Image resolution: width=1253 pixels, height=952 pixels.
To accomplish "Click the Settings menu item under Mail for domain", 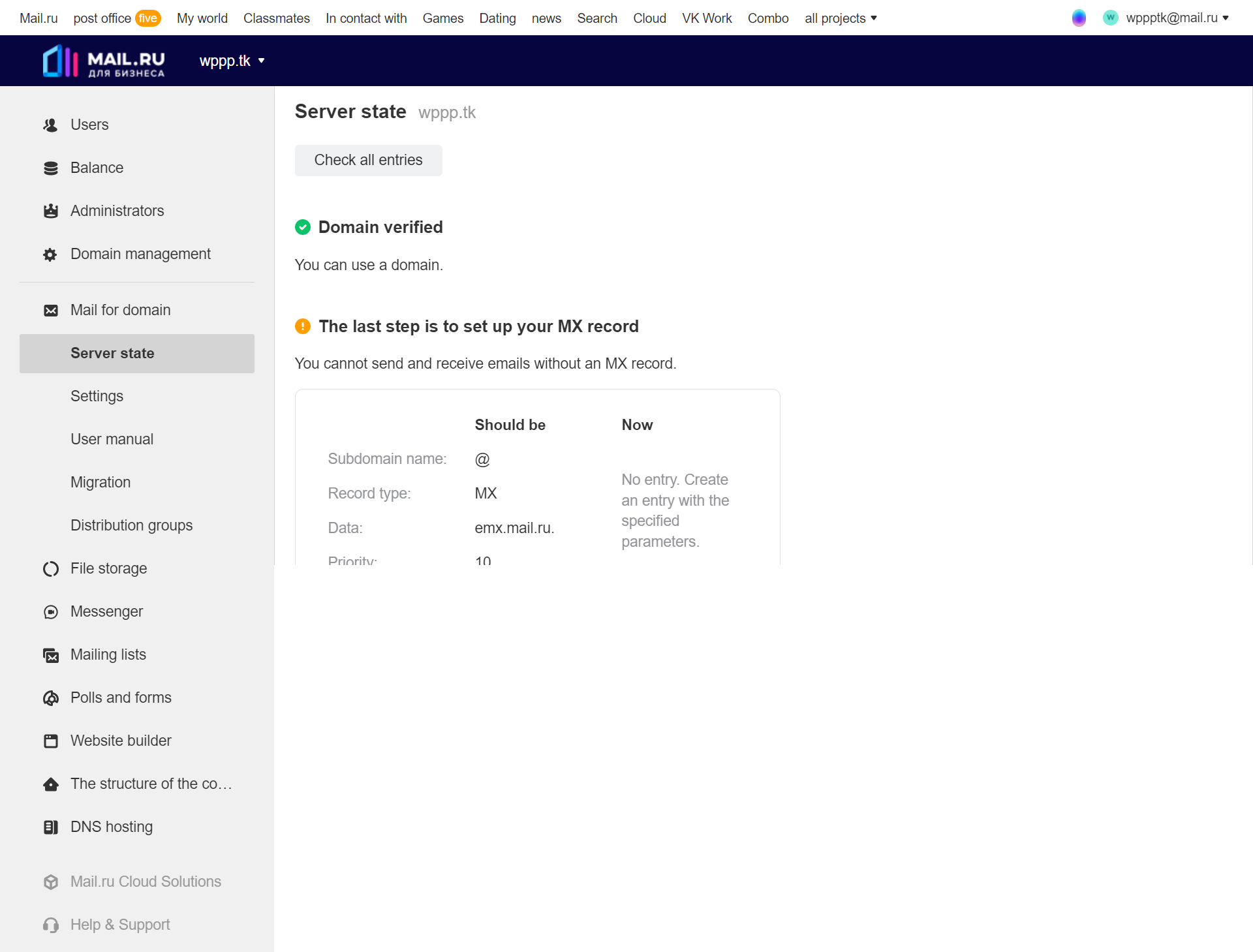I will 97,396.
